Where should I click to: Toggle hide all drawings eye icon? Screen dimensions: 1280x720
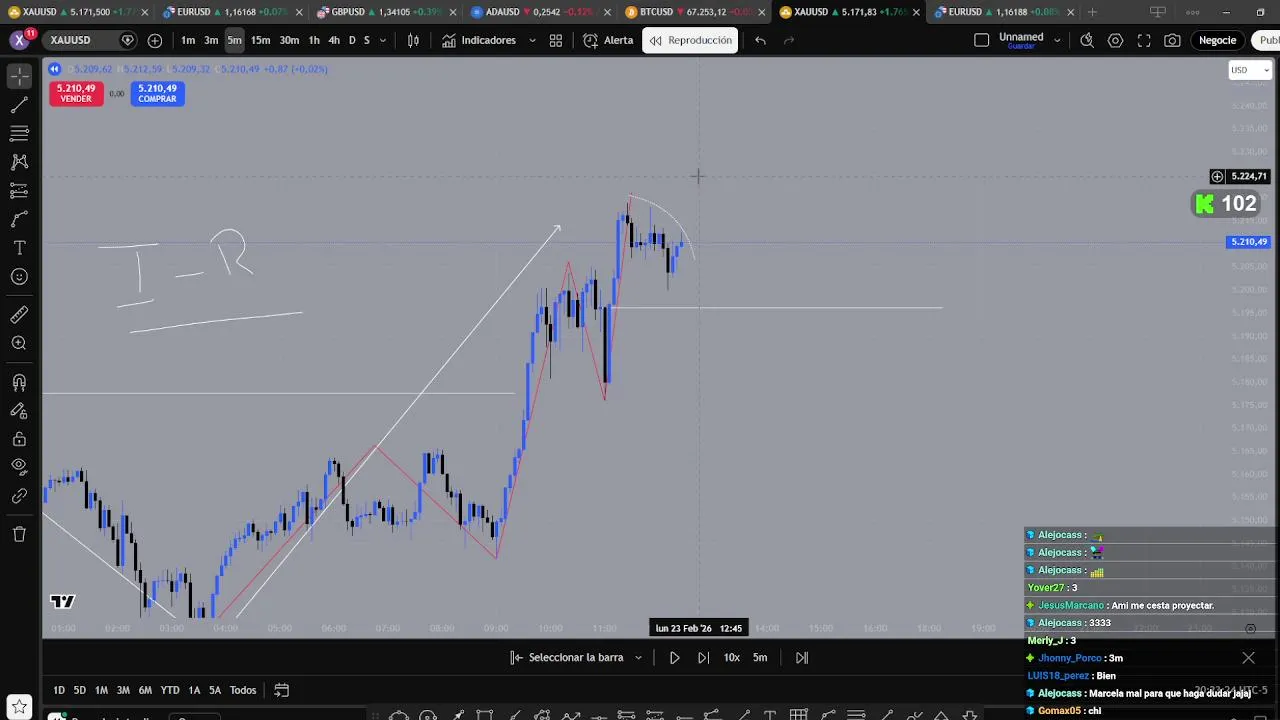(x=19, y=466)
